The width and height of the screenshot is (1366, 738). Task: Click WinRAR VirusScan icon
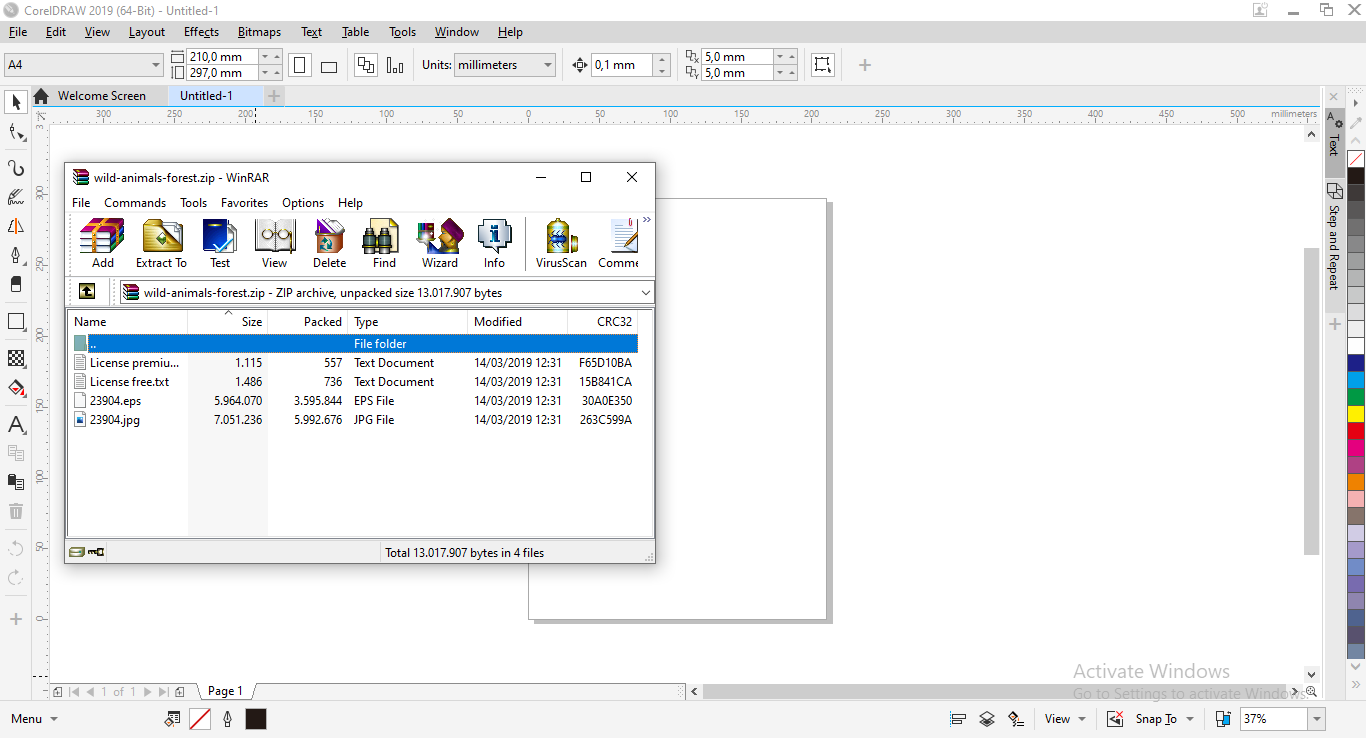(561, 244)
